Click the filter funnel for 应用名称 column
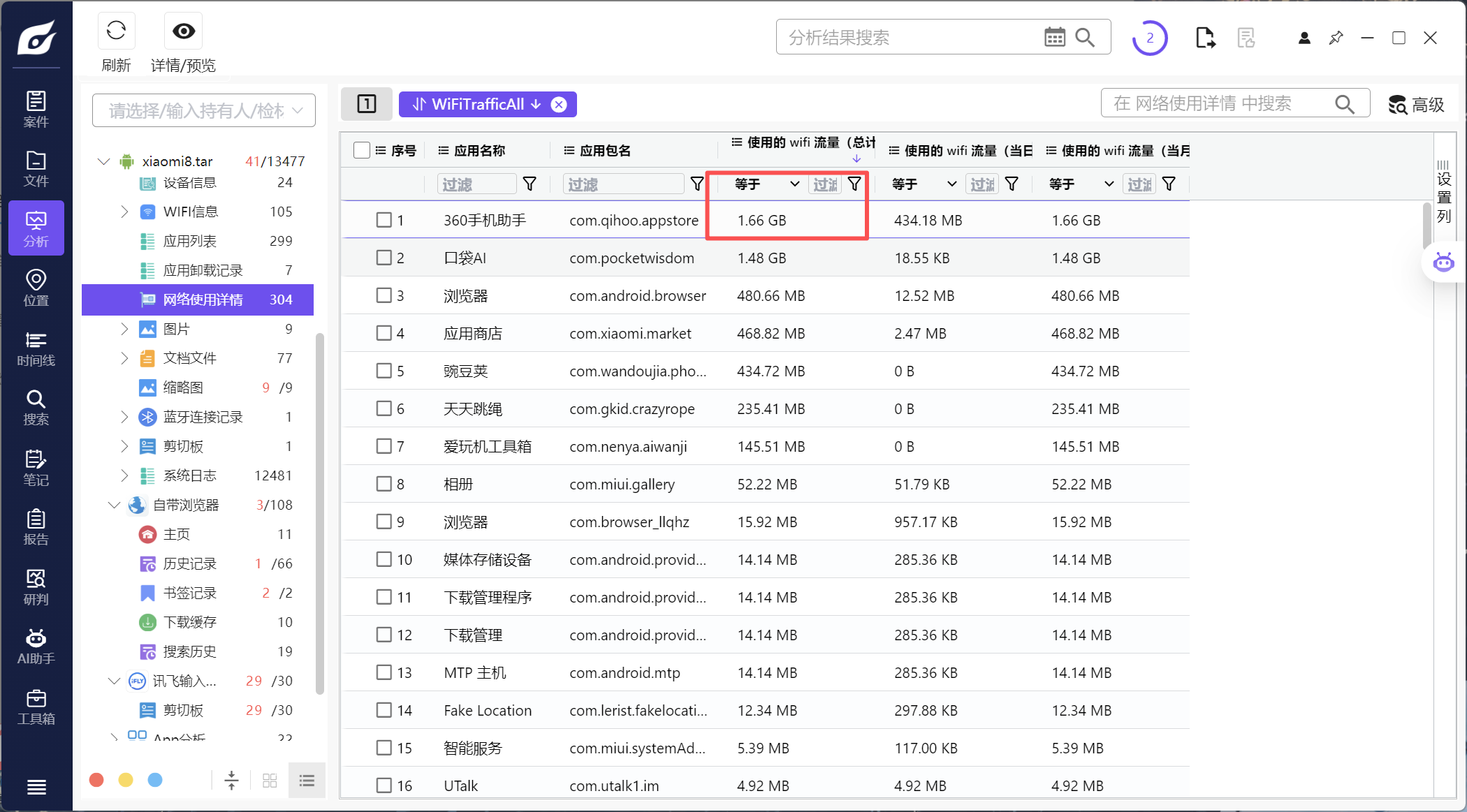Screen dimensions: 1467x812 pyautogui.click(x=530, y=184)
